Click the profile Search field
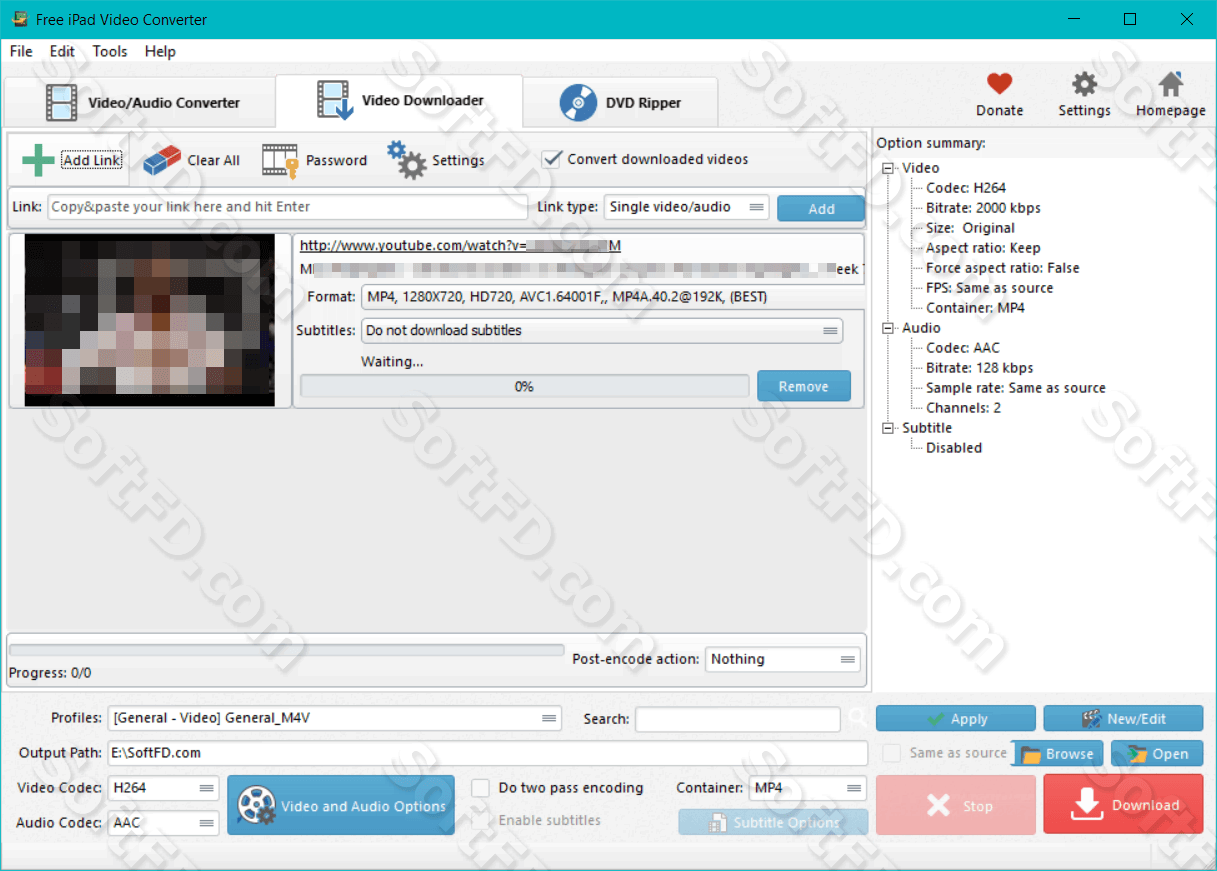Screen dimensions: 1217x871 pos(738,719)
